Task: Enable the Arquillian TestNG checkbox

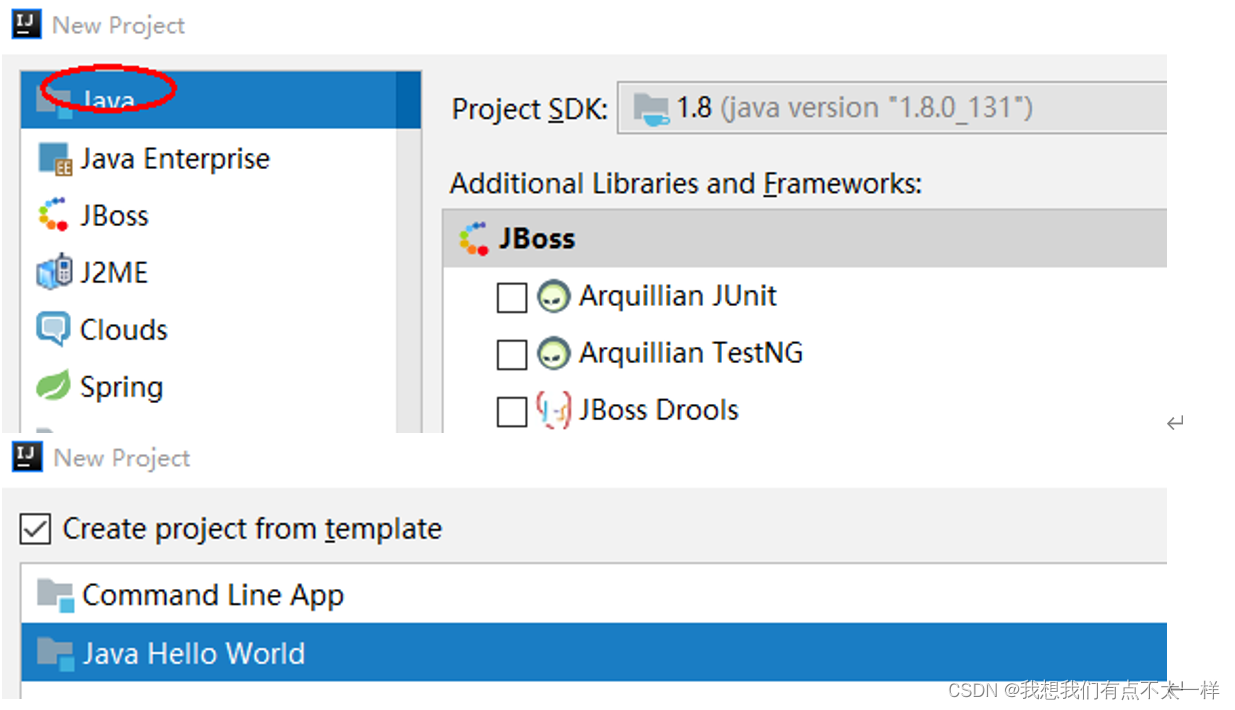Action: [512, 355]
